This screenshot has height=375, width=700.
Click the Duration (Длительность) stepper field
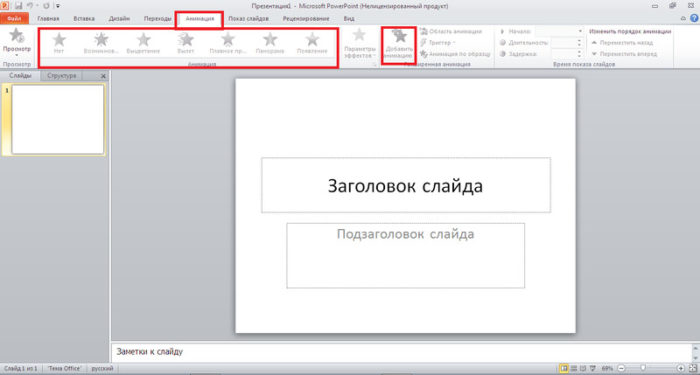[567, 43]
